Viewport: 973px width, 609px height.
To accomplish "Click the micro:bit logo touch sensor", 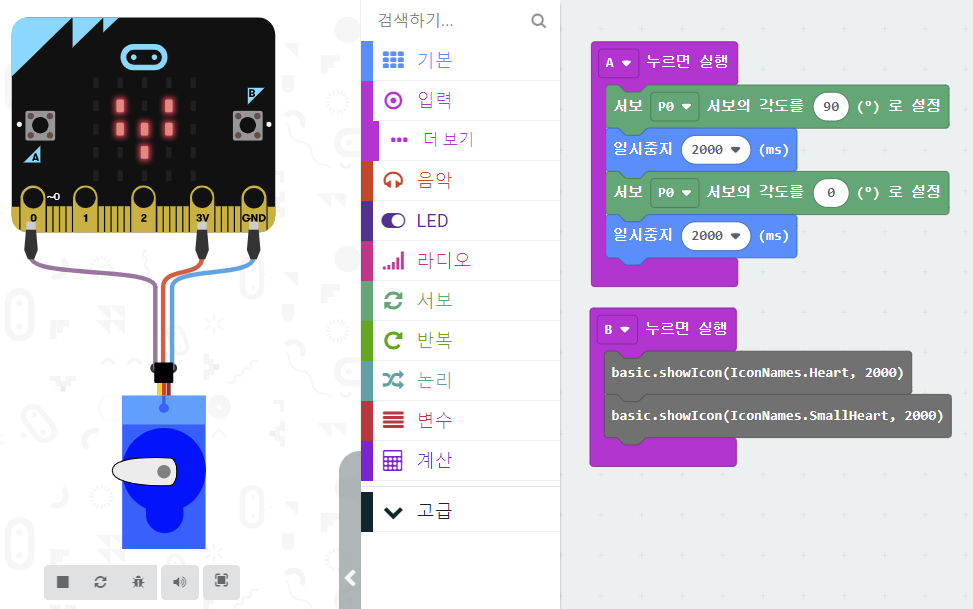I will click(144, 58).
